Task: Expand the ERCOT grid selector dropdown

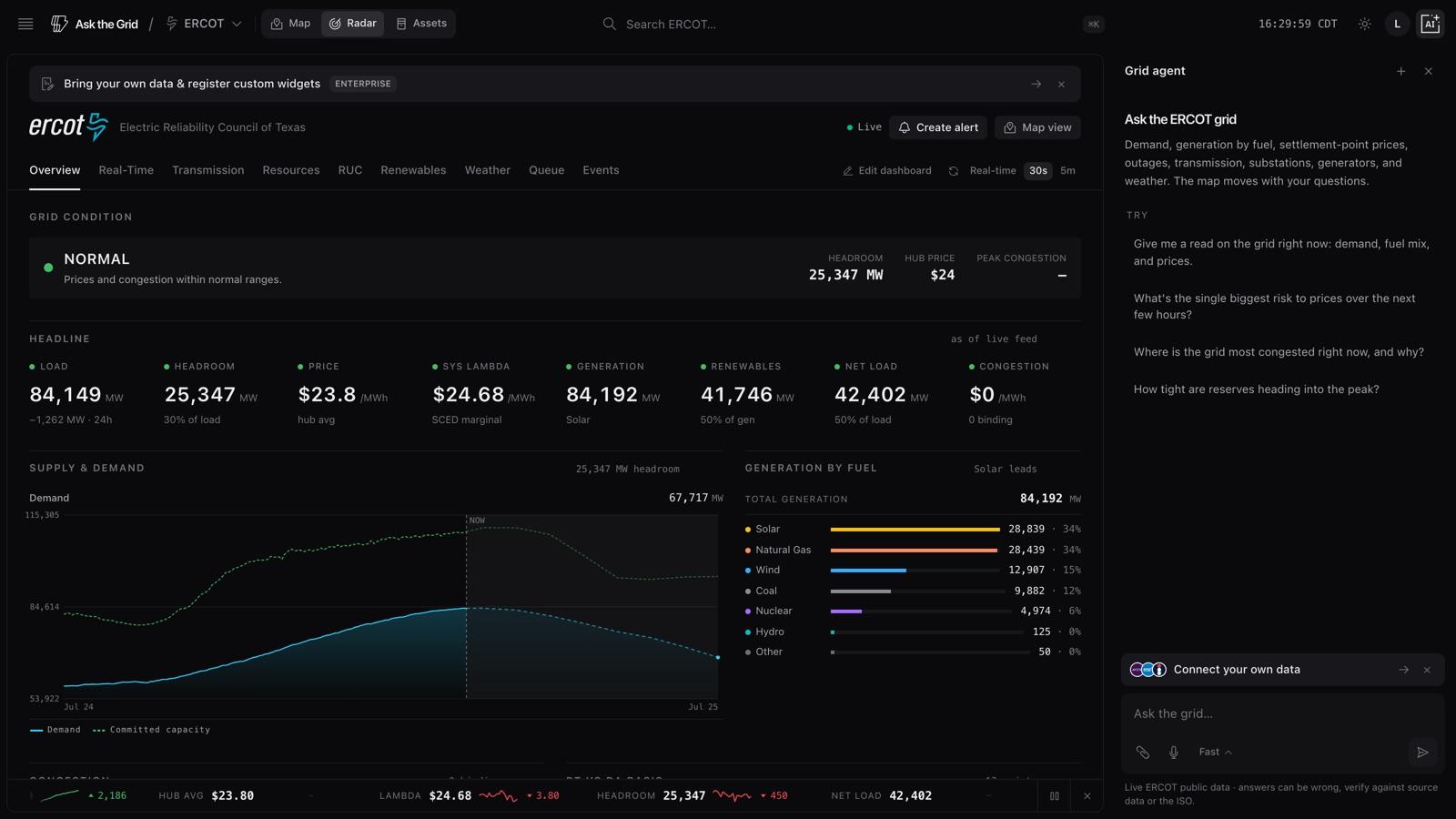Action: coord(204,24)
